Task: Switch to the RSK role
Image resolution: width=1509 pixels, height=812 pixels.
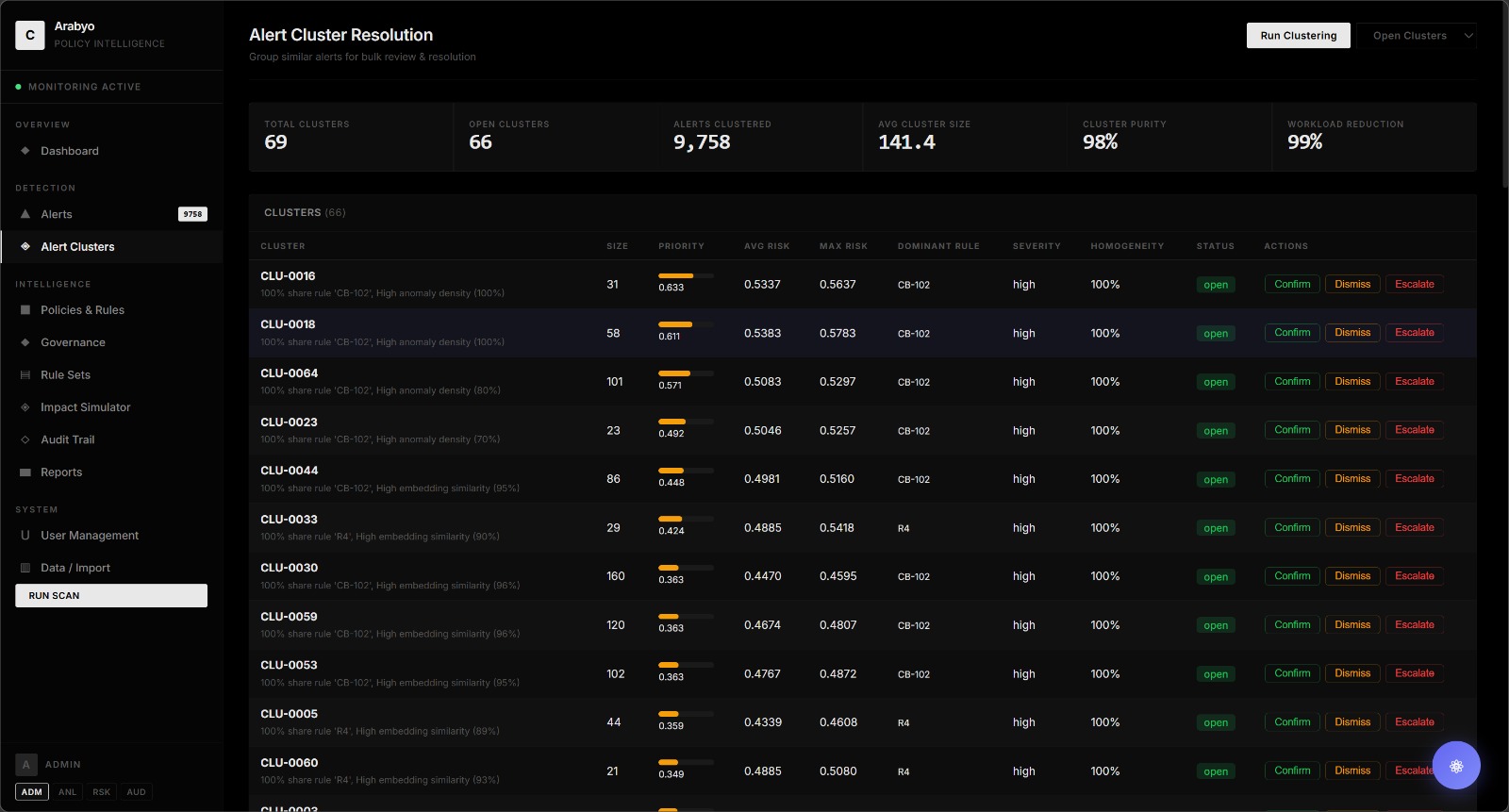Action: (102, 792)
